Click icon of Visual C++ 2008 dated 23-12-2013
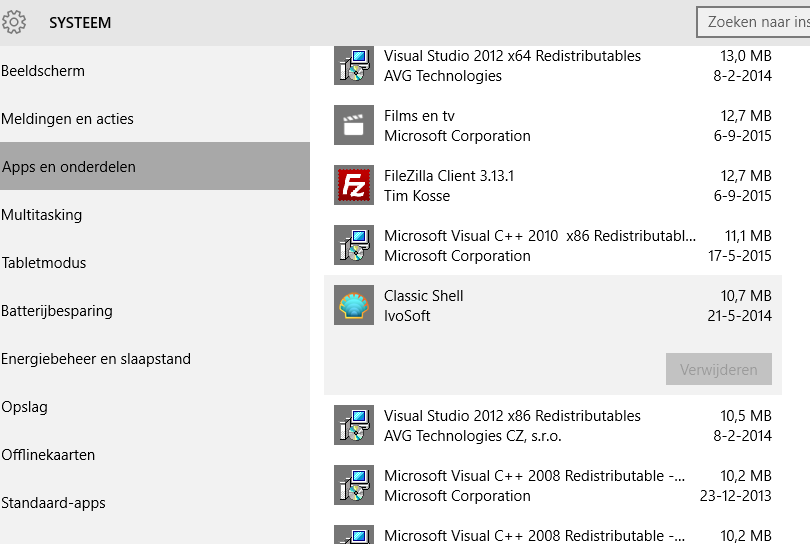This screenshot has height=544, width=810. coord(354,485)
